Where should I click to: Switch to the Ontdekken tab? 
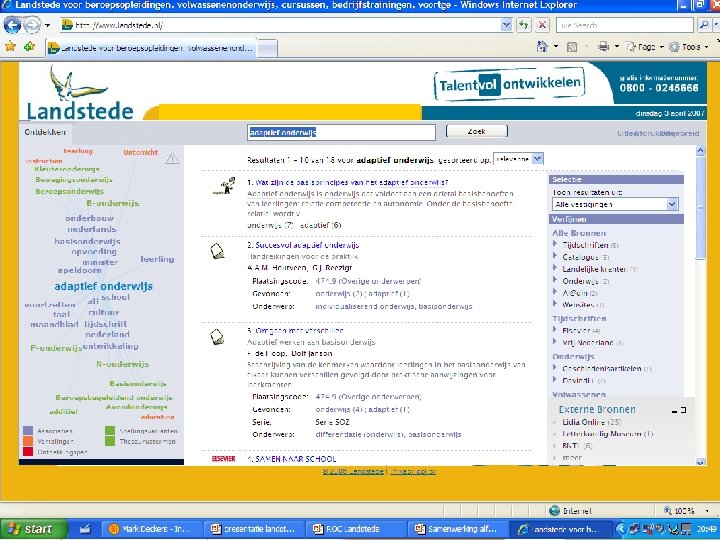coord(45,132)
